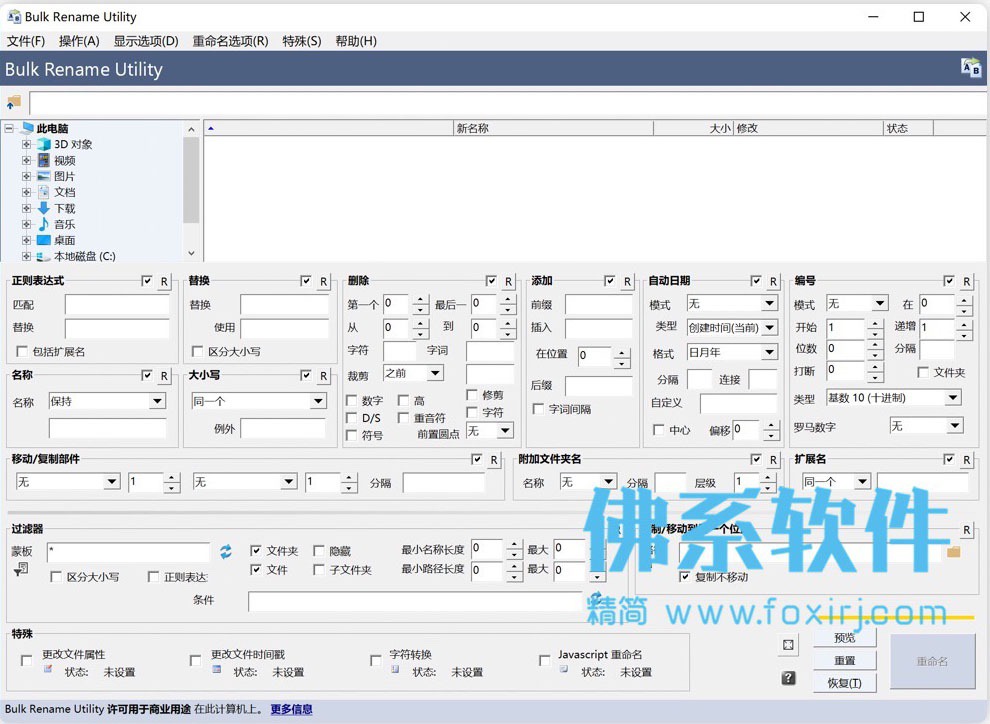
Task: Enable the 子文件夹 checkbox
Action: (319, 569)
